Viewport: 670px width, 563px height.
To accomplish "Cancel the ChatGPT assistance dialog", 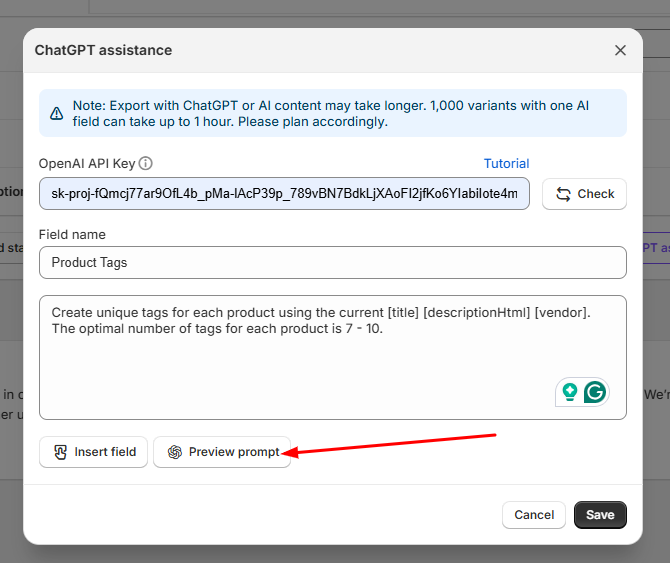I will pyautogui.click(x=534, y=515).
